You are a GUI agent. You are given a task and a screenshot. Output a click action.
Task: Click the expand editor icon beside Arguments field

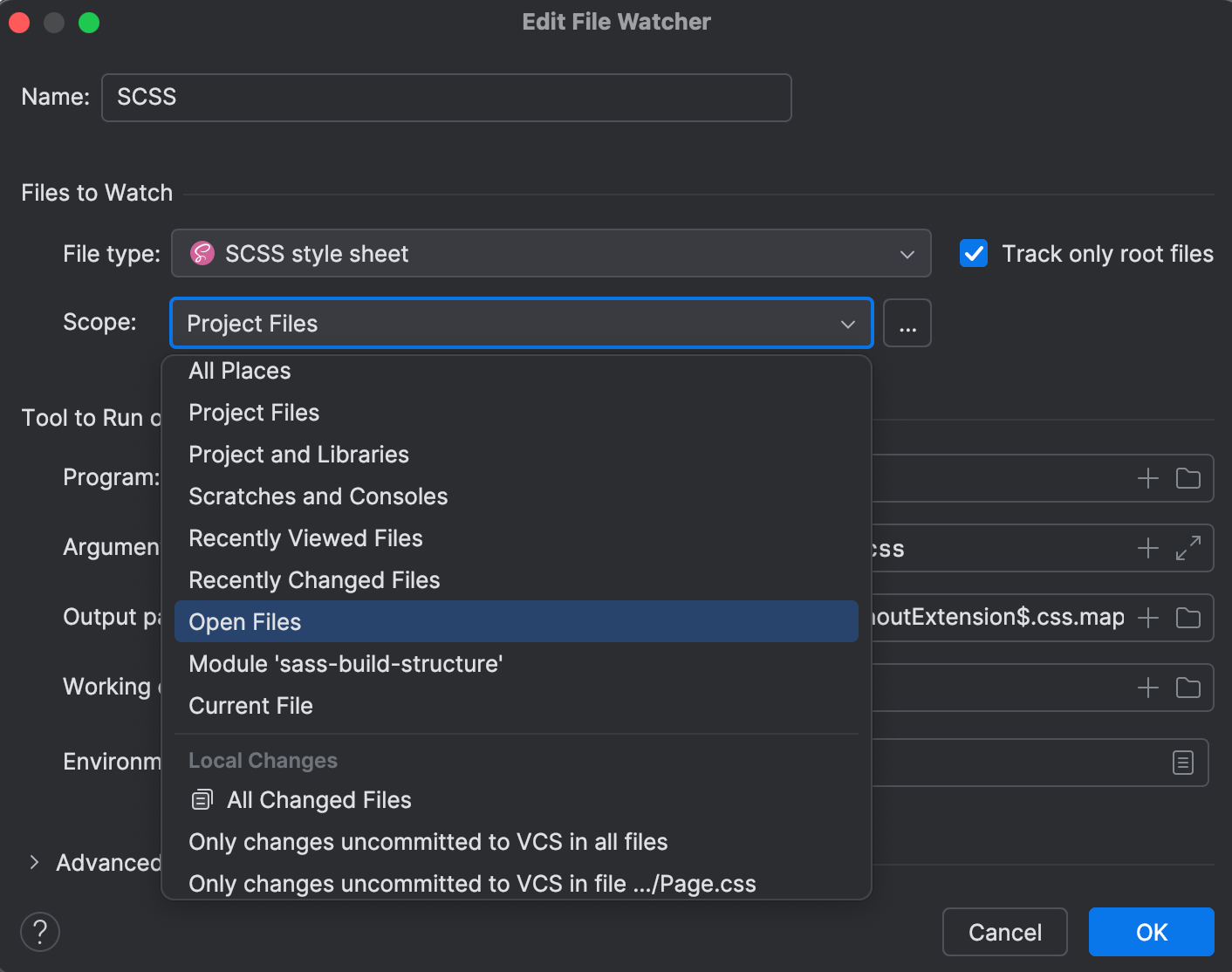click(x=1188, y=548)
